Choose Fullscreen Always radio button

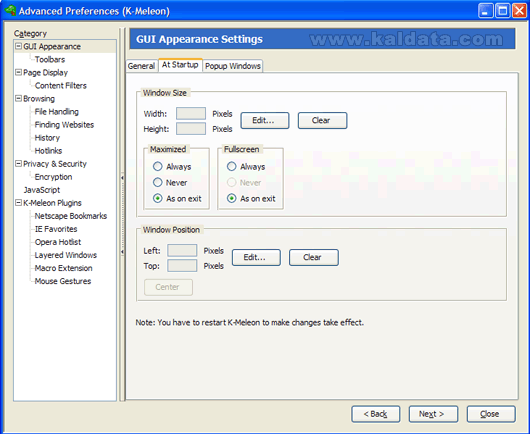coord(232,166)
